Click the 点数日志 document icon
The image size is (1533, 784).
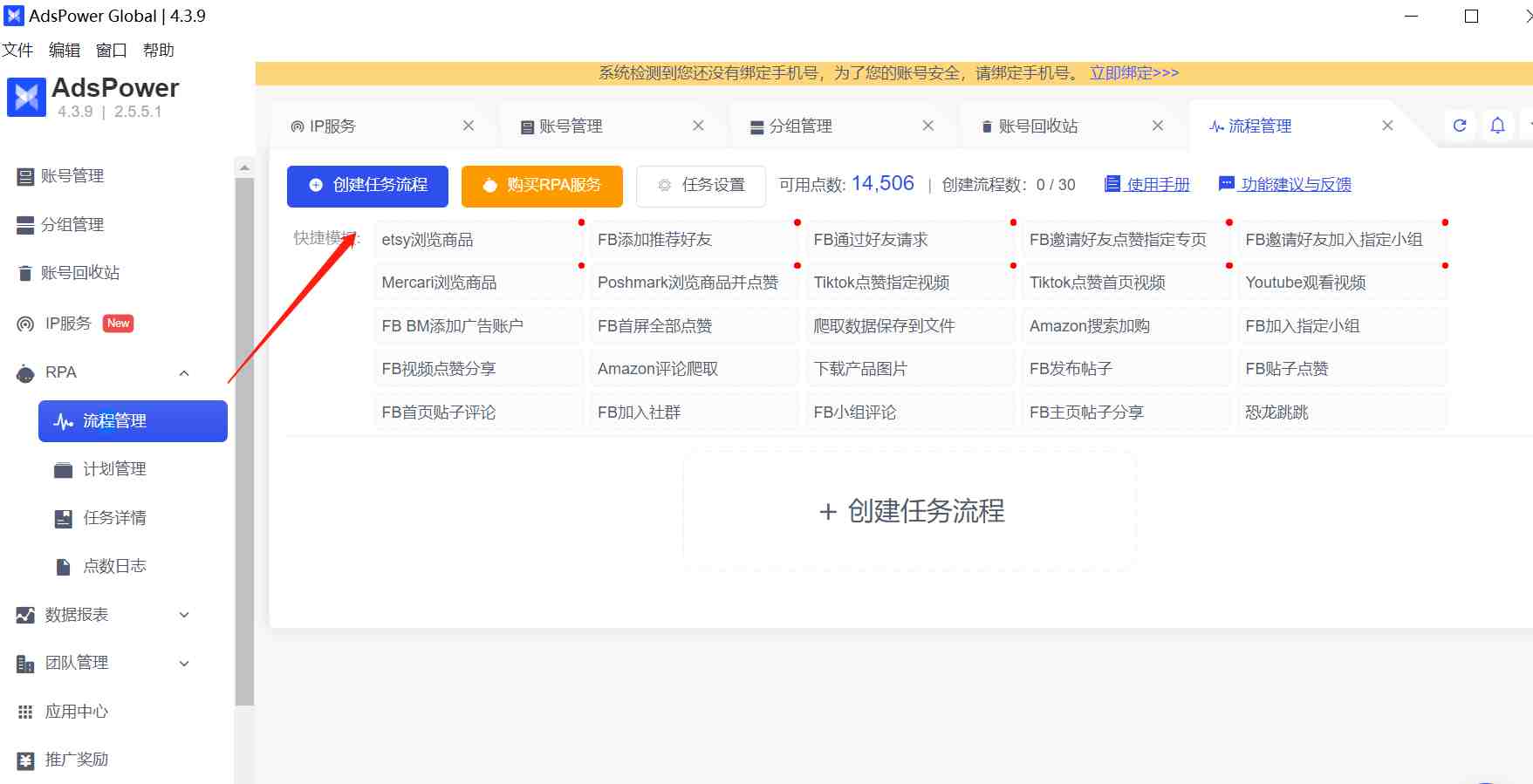pyautogui.click(x=63, y=567)
